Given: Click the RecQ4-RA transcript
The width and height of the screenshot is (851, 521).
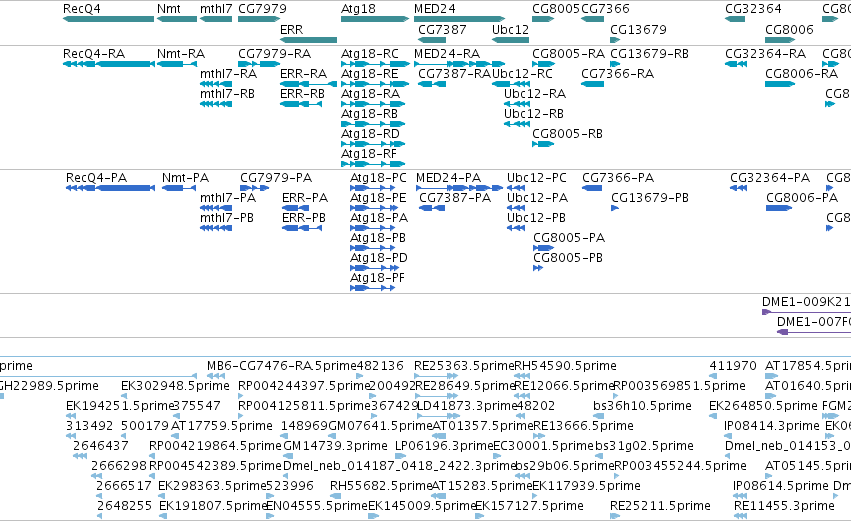Looking at the screenshot, I should [x=109, y=64].
